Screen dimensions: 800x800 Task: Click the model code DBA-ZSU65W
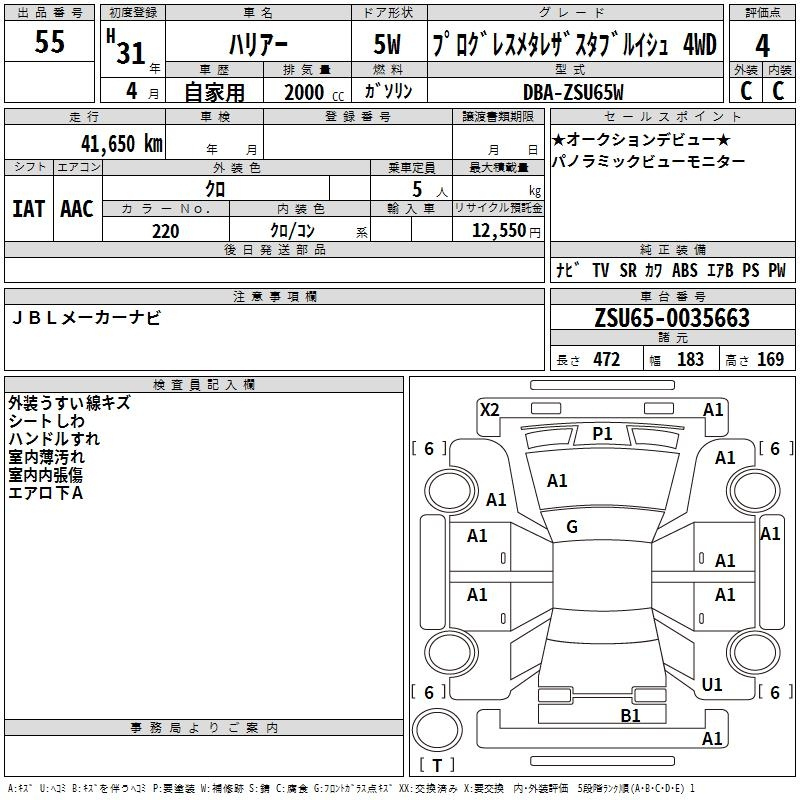pos(573,92)
